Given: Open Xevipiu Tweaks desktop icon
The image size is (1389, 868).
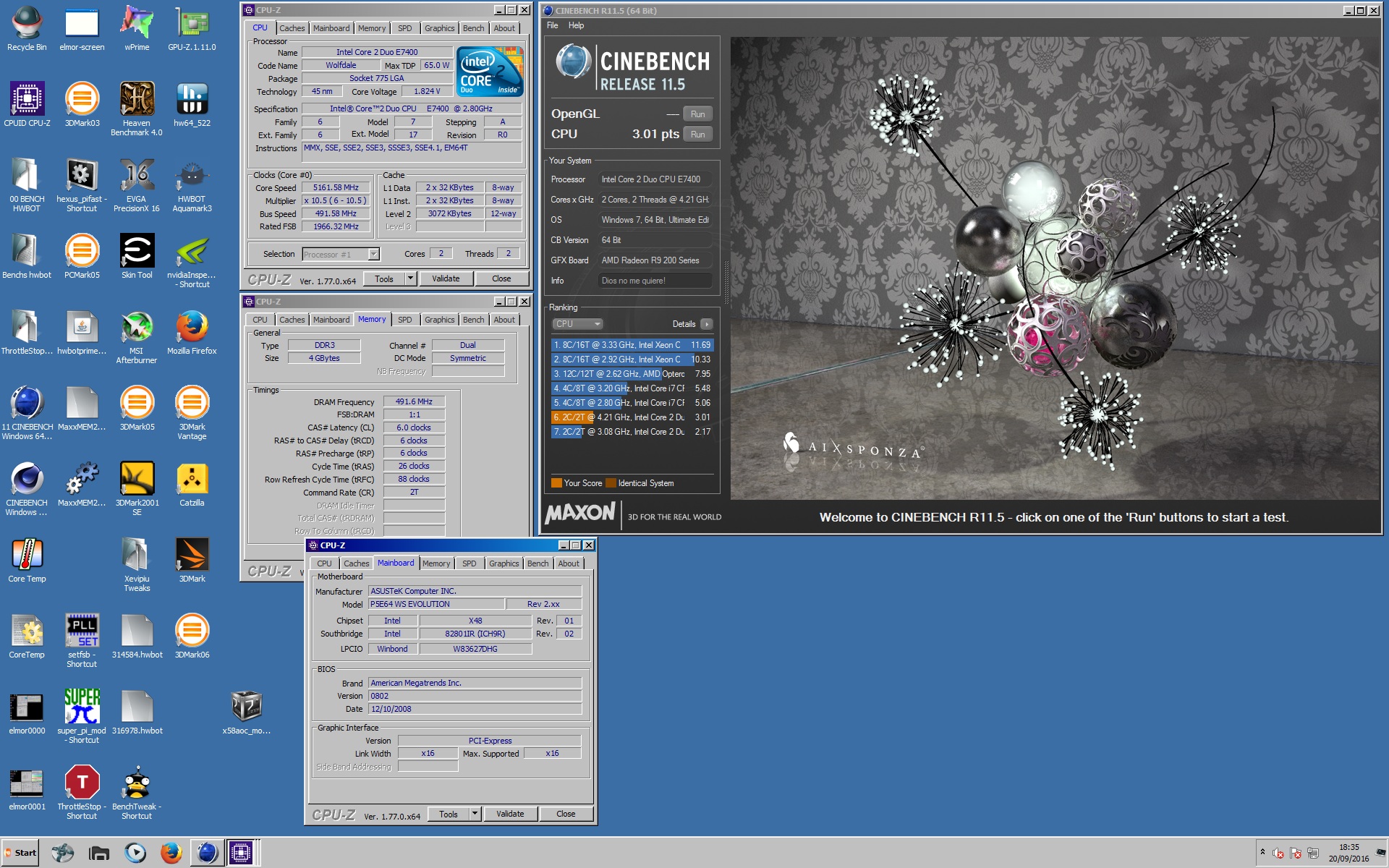Looking at the screenshot, I should click(x=137, y=564).
